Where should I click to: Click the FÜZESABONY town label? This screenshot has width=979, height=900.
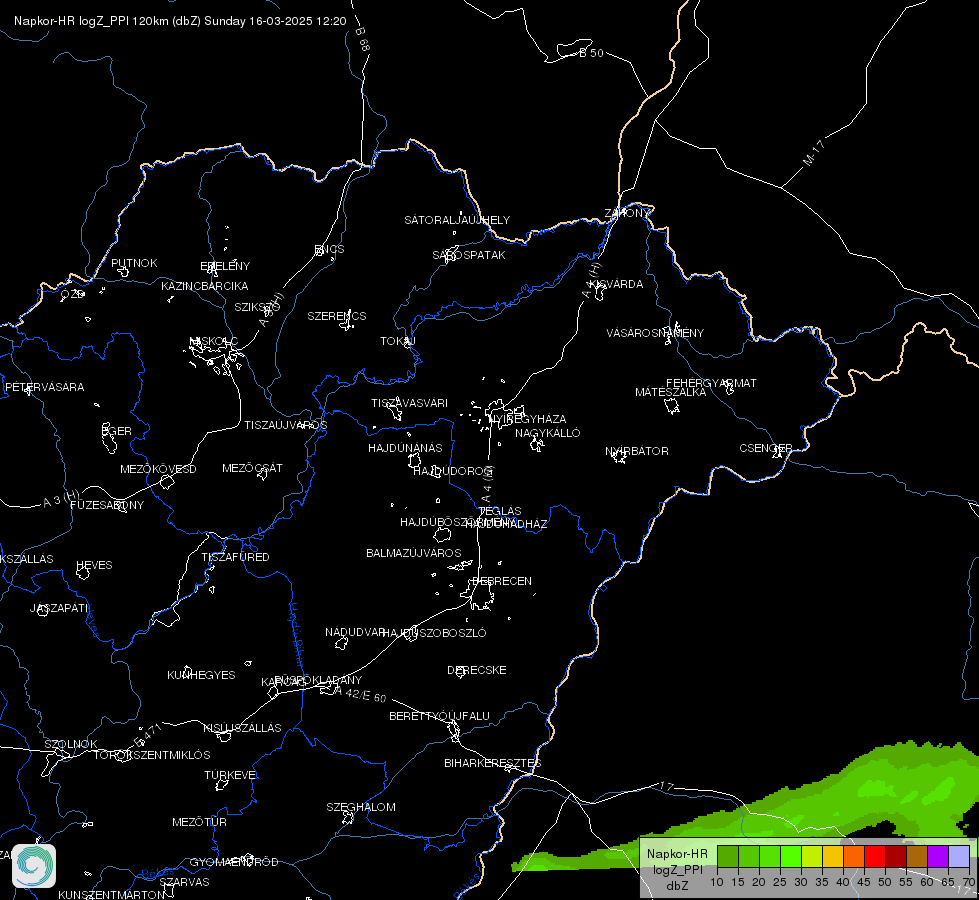[x=107, y=505]
